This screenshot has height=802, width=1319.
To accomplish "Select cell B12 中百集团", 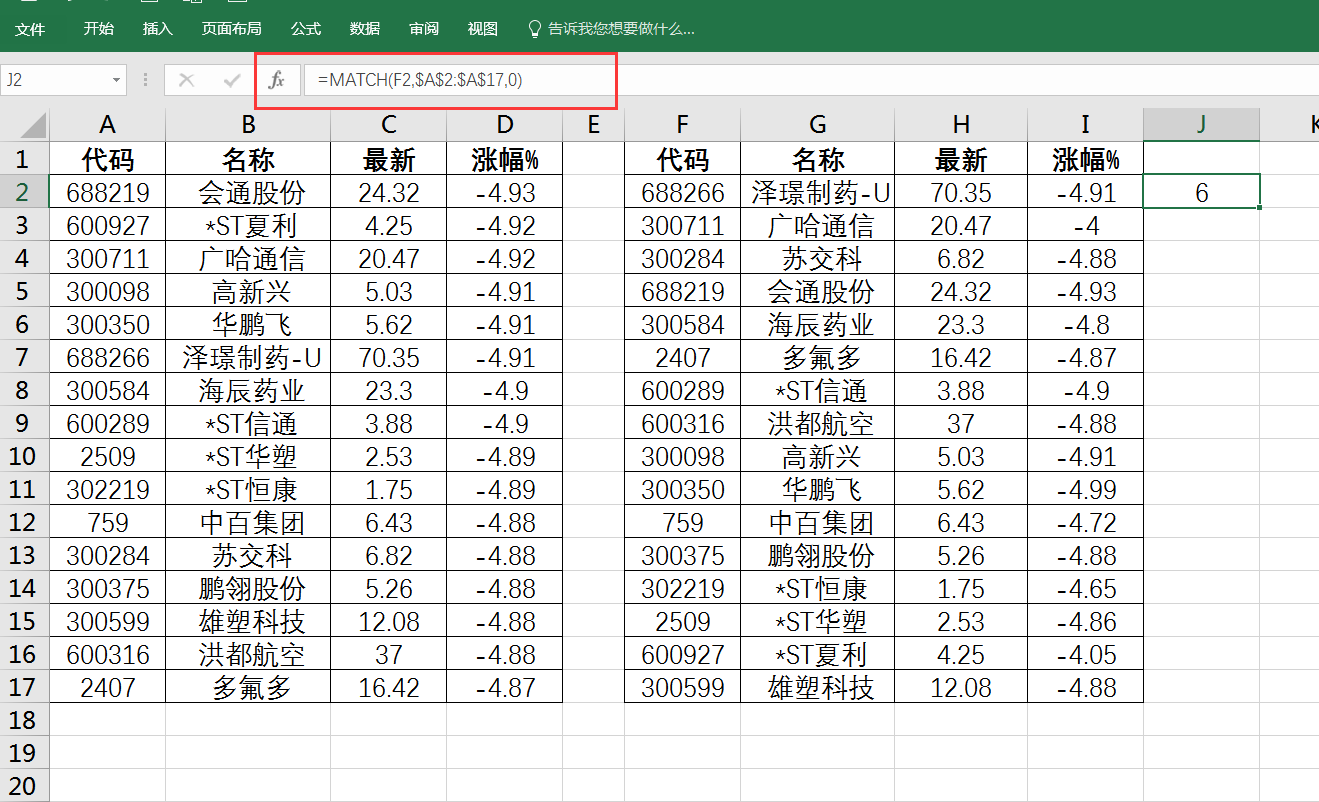I will tap(248, 522).
